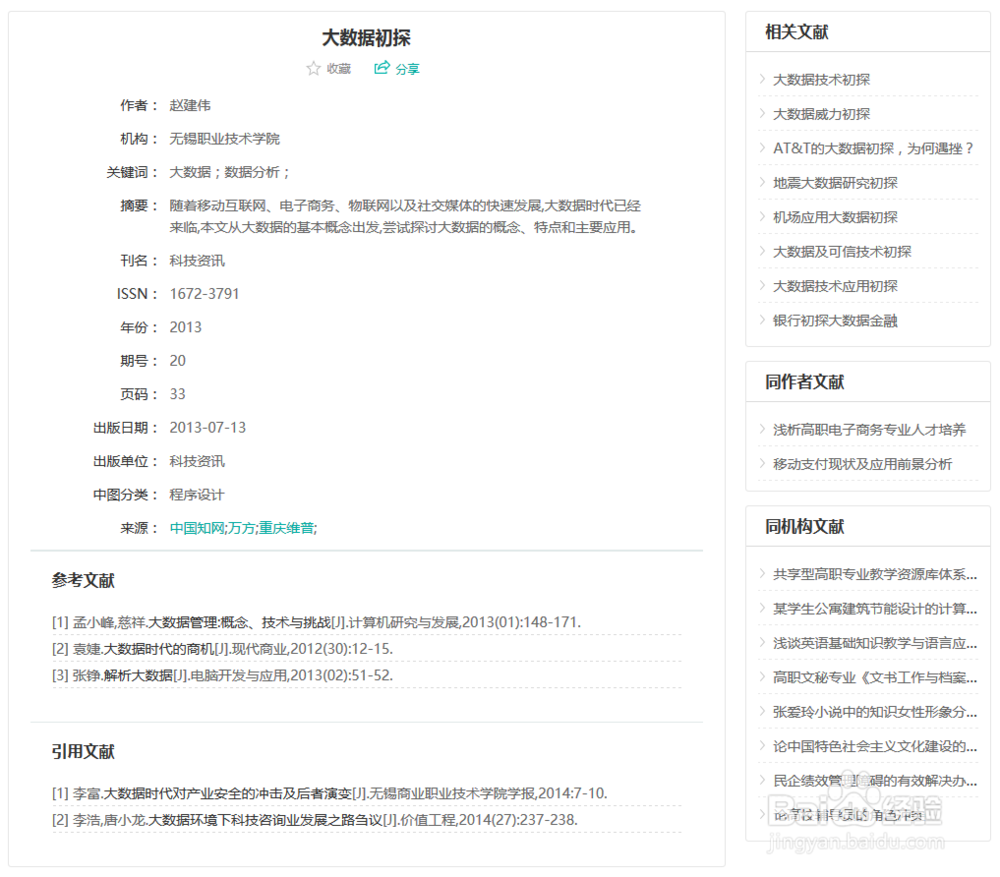
Task: Open the 中国知网 source link
Action: coord(197,528)
